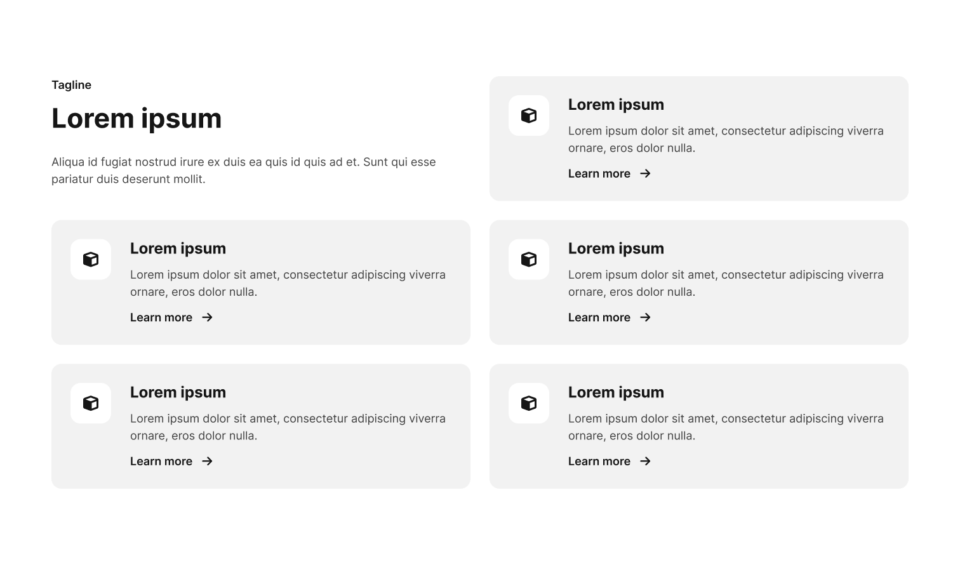Click the cube icon in the bottom-left card
This screenshot has width=960, height=565.
point(91,403)
